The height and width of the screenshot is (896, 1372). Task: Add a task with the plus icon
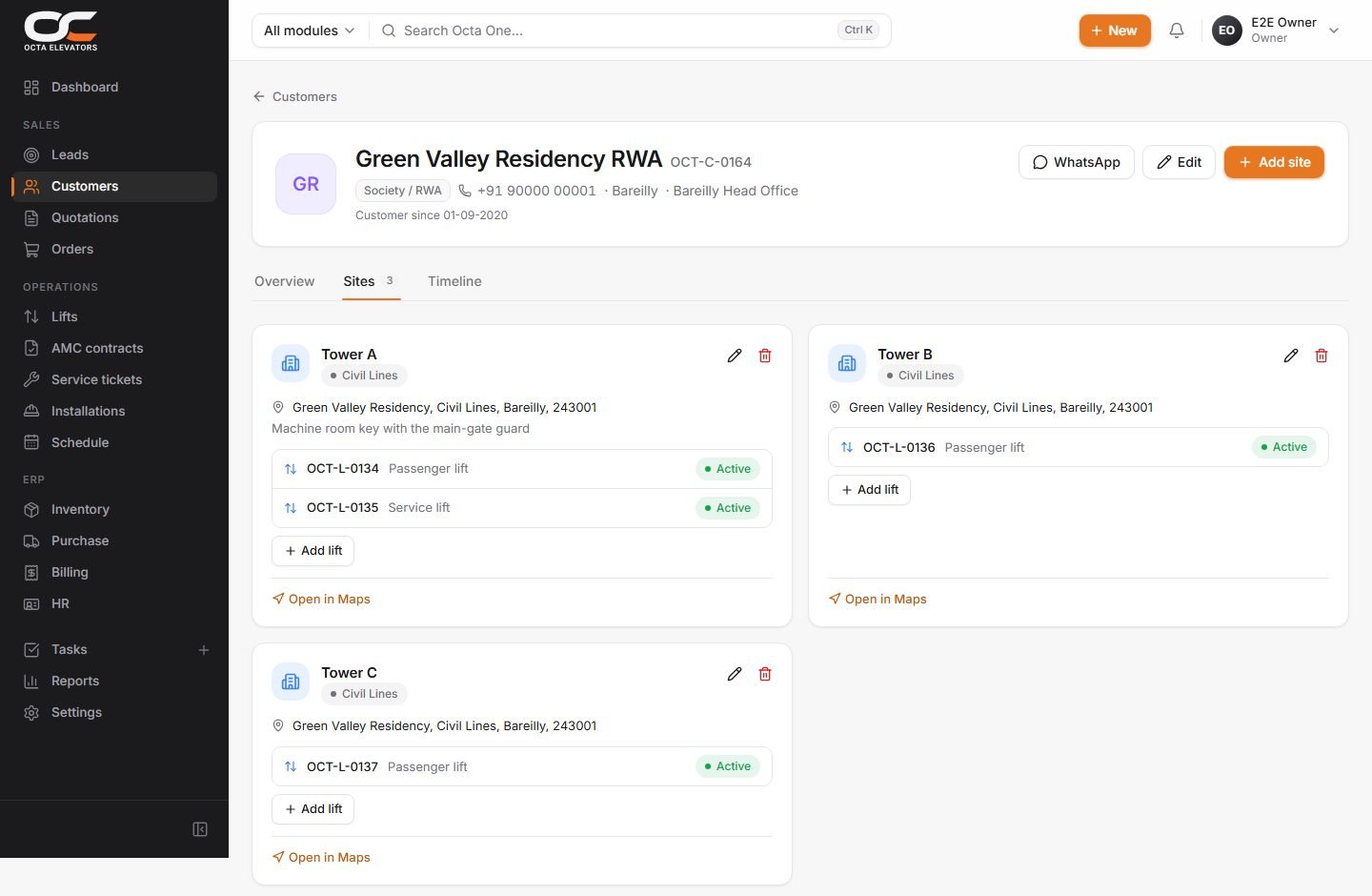coord(204,650)
